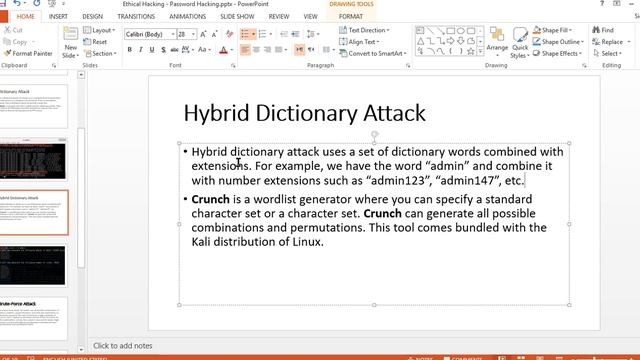
Task: Decrease font size
Action: coord(214,34)
